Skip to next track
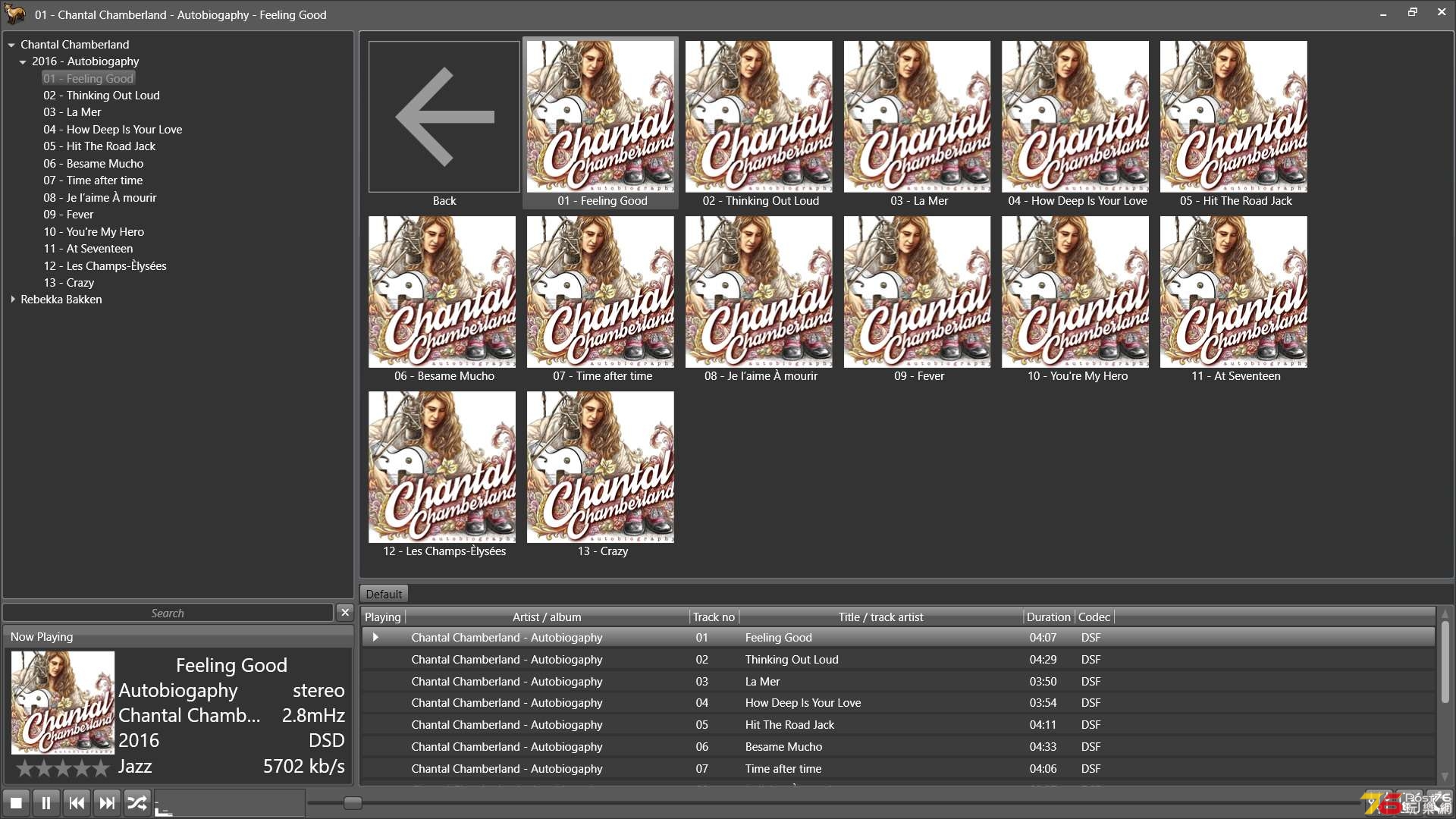This screenshot has height=819, width=1456. click(x=107, y=802)
